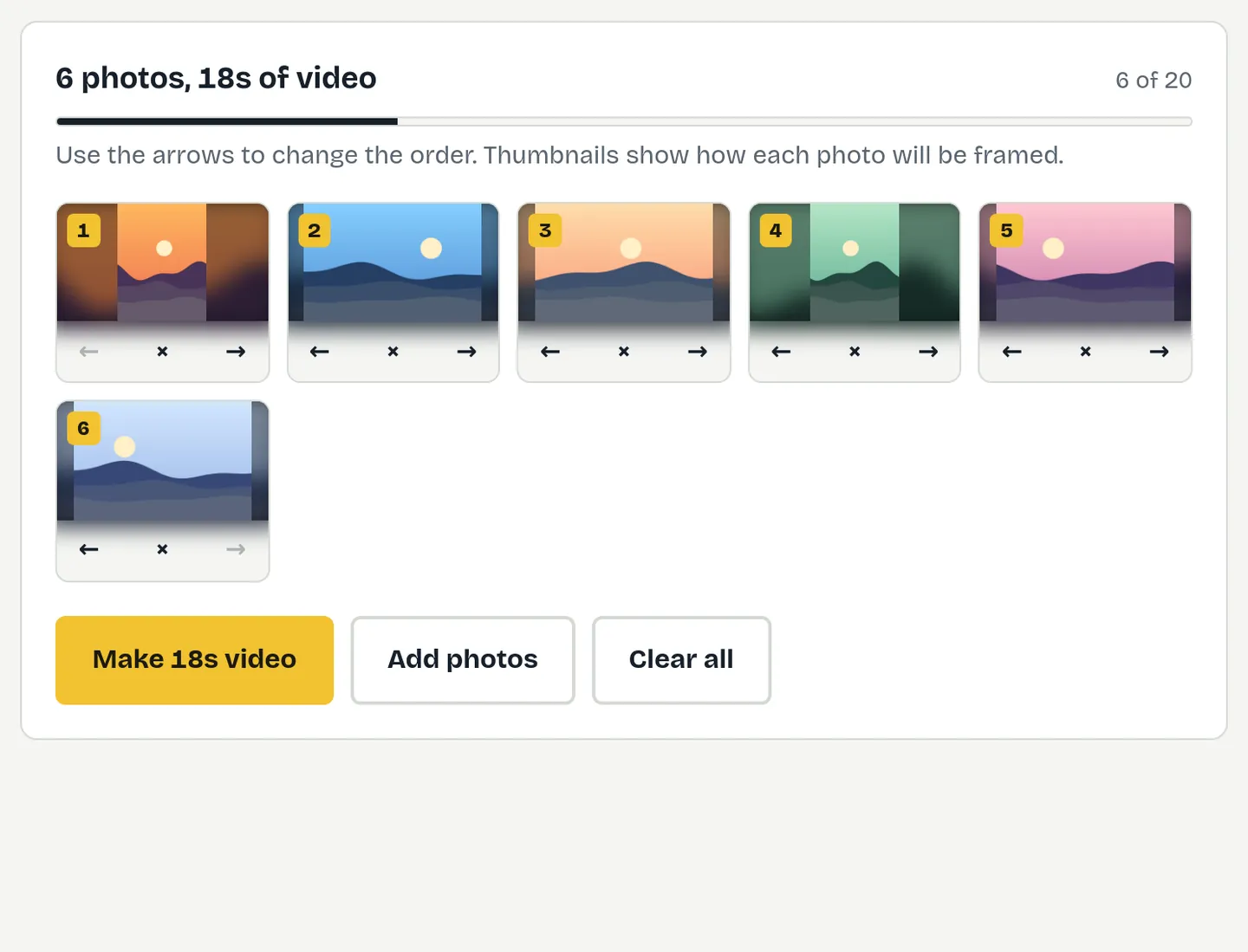Move photo 2 right in the order
The height and width of the screenshot is (952, 1248).
(466, 352)
